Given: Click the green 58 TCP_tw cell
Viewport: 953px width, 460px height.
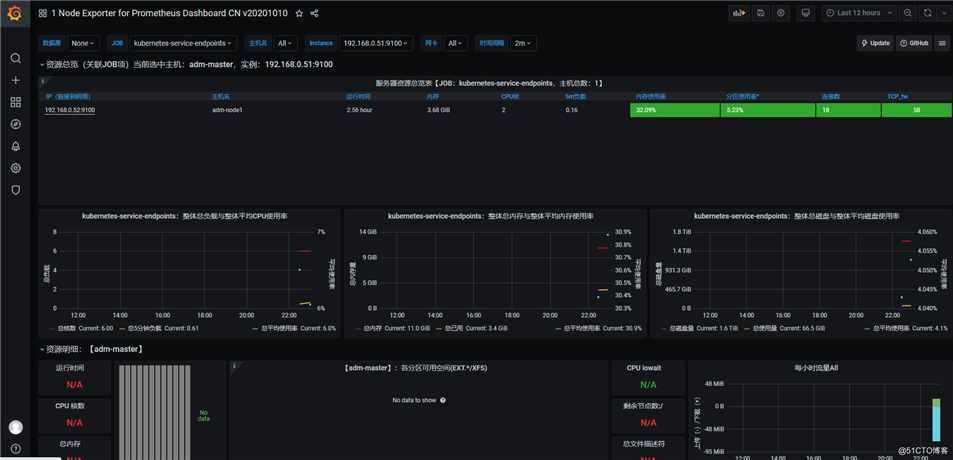Looking at the screenshot, I should tap(916, 110).
